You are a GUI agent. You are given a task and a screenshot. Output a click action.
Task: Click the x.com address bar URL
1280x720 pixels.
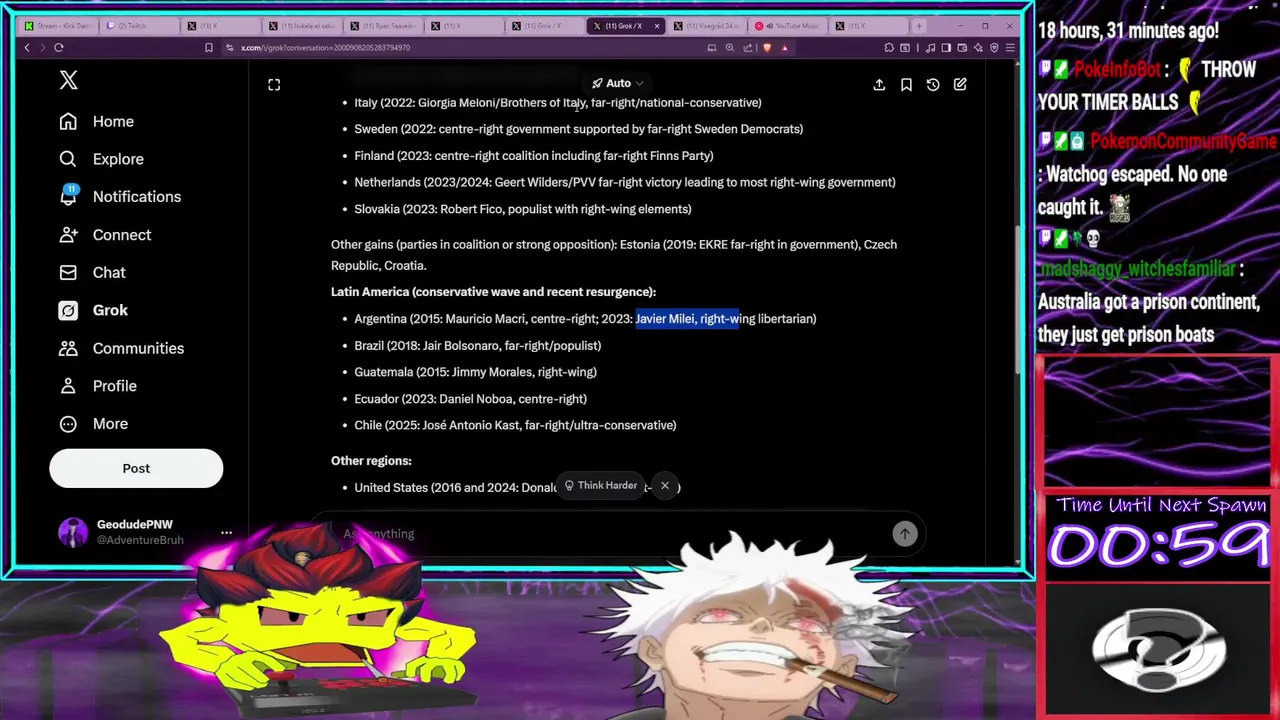326,47
